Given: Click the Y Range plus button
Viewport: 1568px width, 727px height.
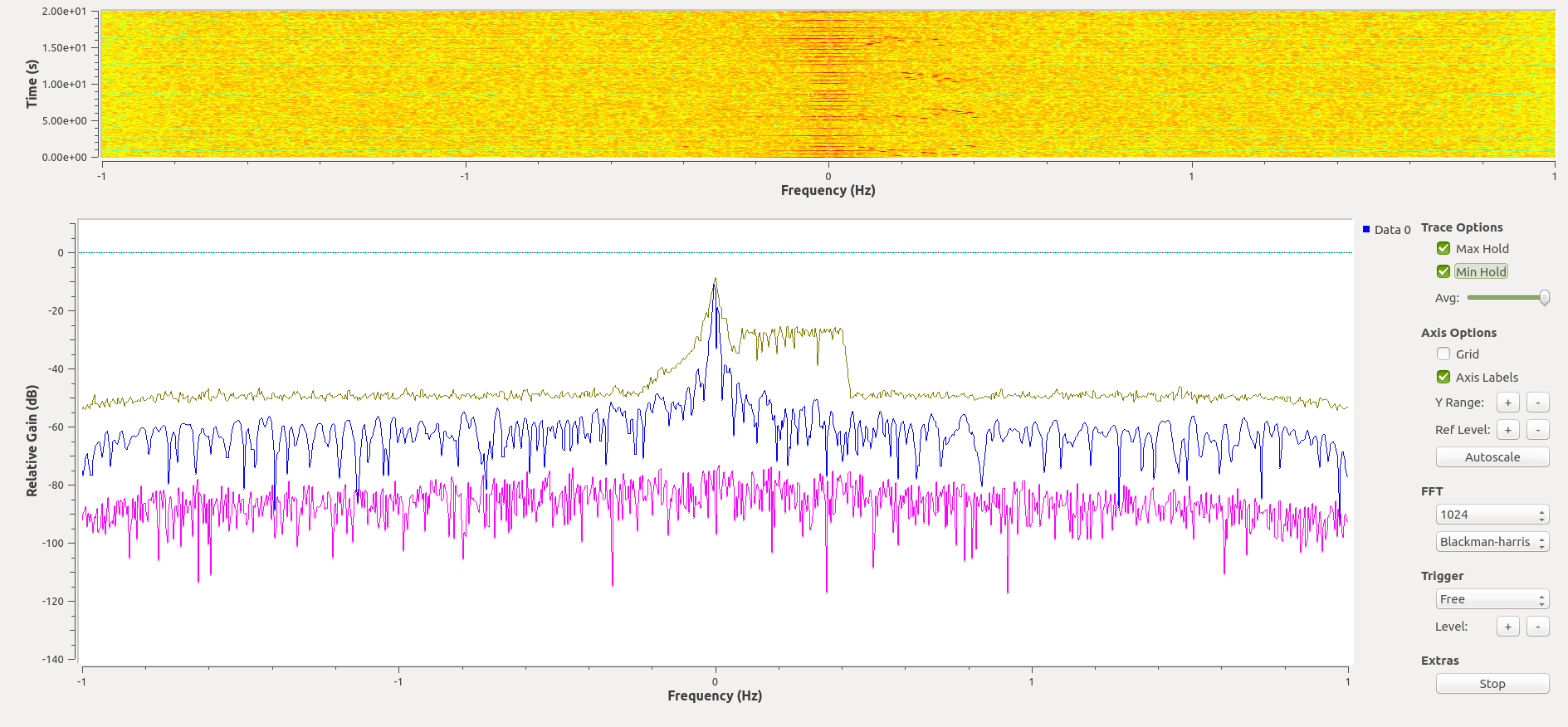Looking at the screenshot, I should 1508,403.
